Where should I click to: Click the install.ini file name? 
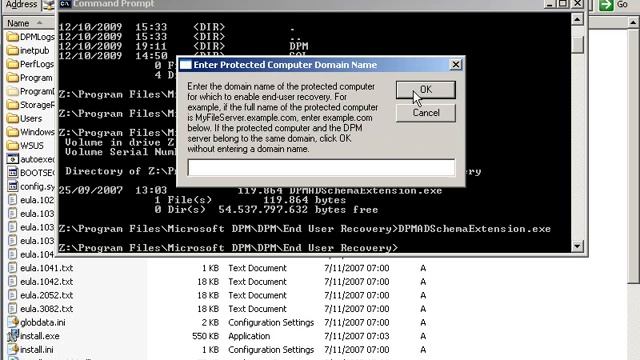click(37, 350)
